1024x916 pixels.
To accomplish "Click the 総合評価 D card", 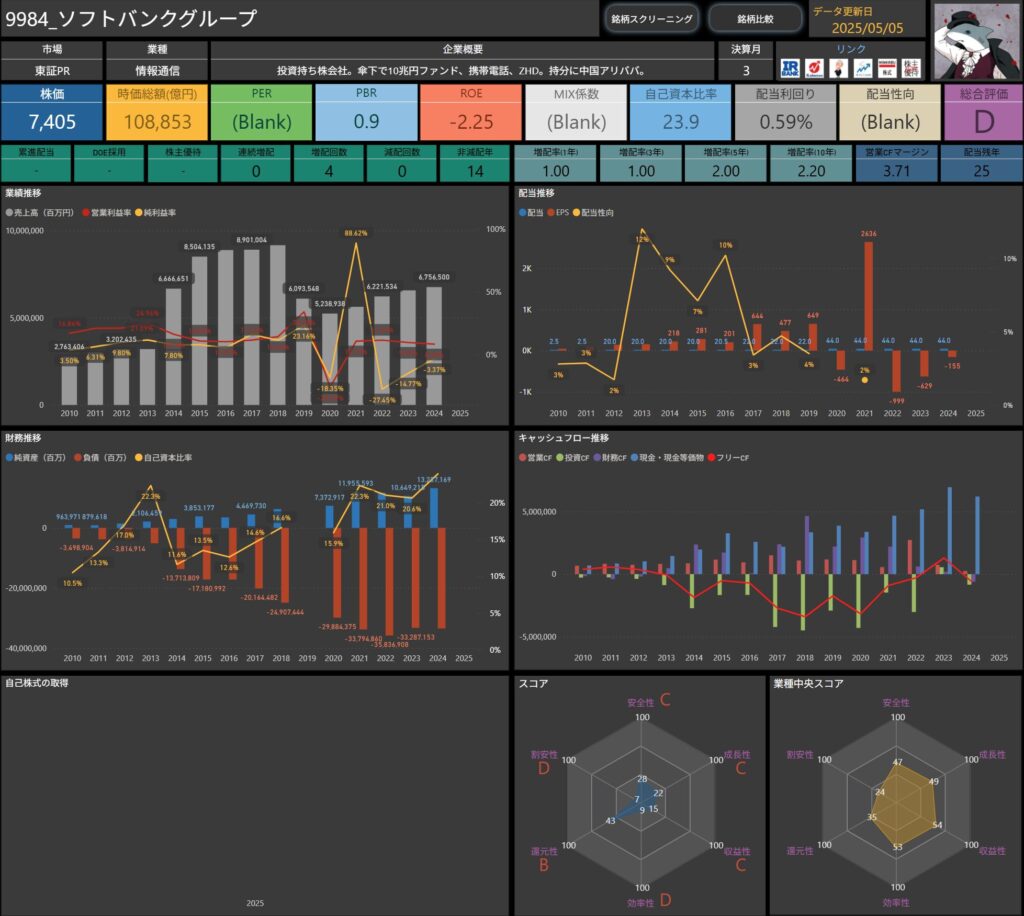I will click(x=984, y=112).
